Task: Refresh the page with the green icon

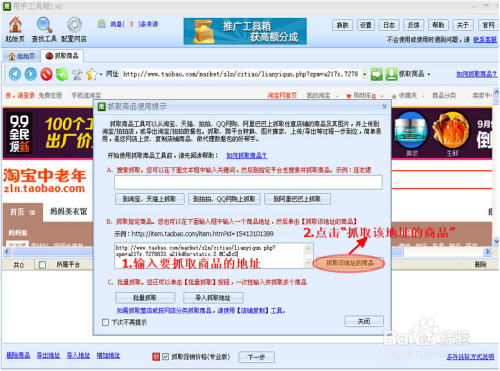Action: [x=62, y=74]
